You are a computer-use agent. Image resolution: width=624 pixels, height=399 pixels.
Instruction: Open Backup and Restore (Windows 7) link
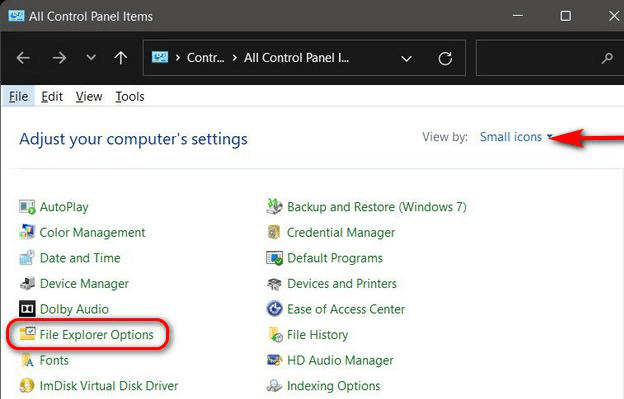point(377,207)
